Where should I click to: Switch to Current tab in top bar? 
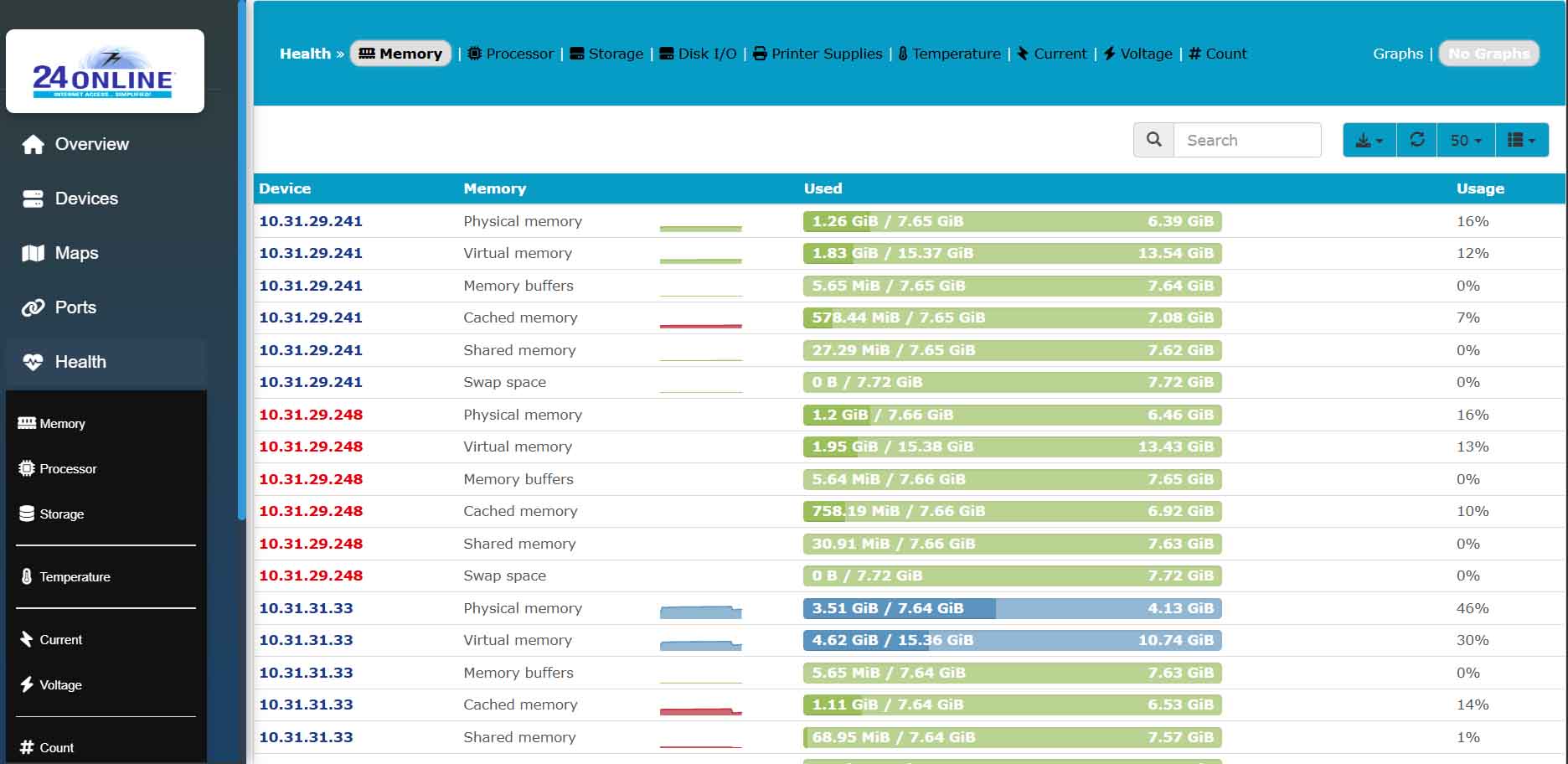(1051, 54)
